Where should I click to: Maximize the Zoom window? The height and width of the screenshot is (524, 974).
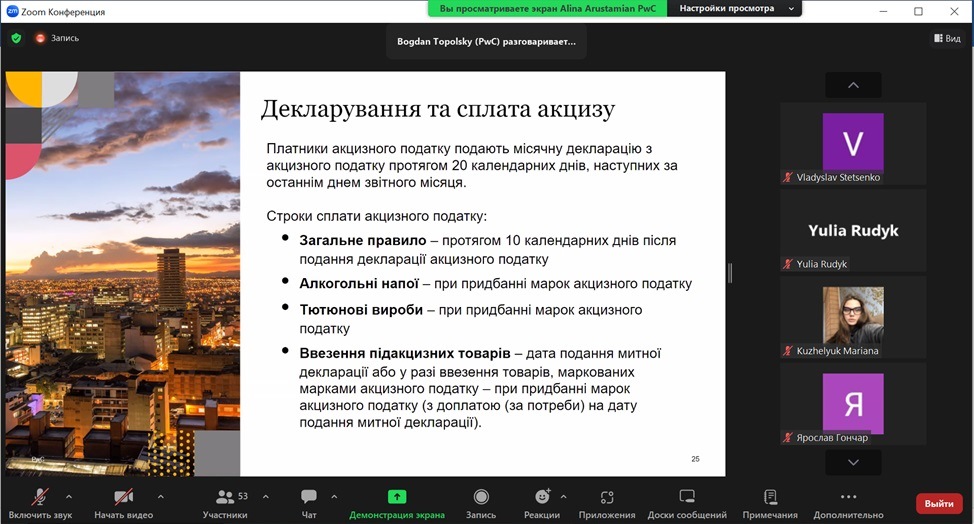[918, 11]
